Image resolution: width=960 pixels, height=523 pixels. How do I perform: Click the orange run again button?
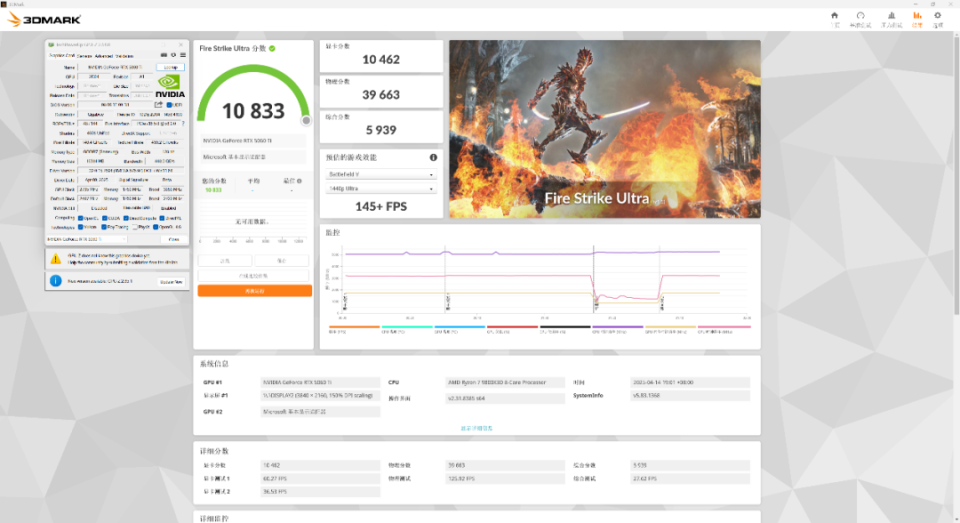255,291
